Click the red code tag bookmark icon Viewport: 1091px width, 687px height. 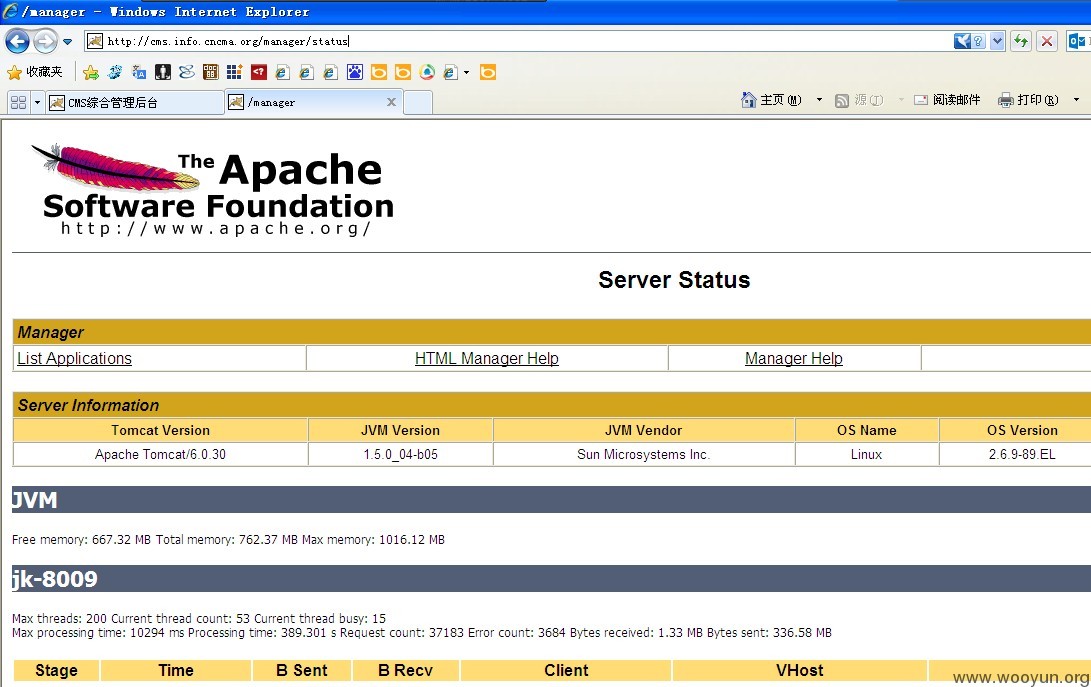(x=259, y=72)
